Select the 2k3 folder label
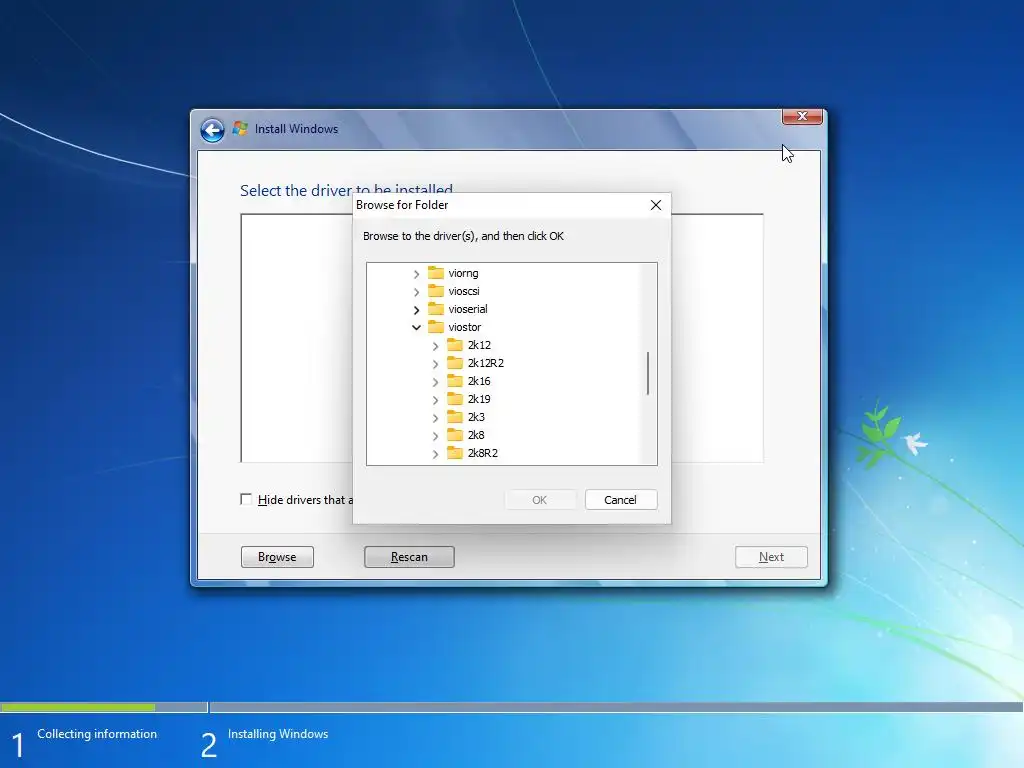 tap(476, 417)
